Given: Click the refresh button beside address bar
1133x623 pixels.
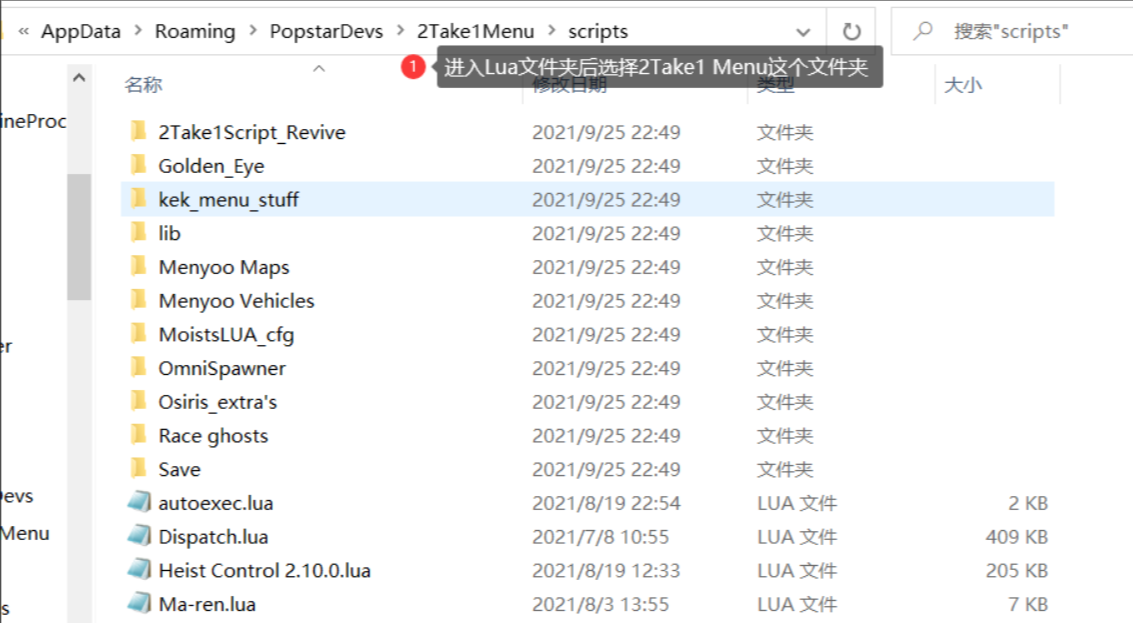Looking at the screenshot, I should tap(851, 31).
